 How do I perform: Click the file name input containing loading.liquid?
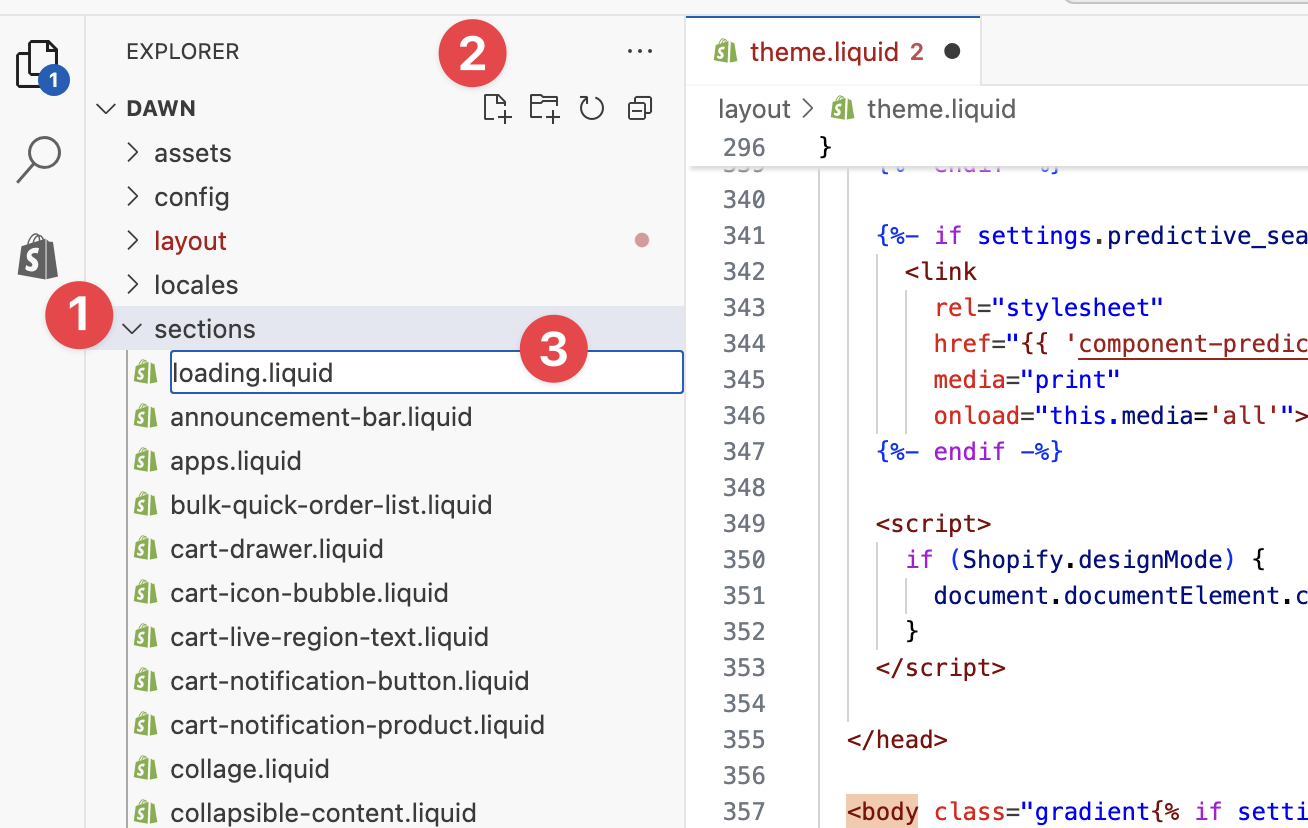(x=426, y=373)
